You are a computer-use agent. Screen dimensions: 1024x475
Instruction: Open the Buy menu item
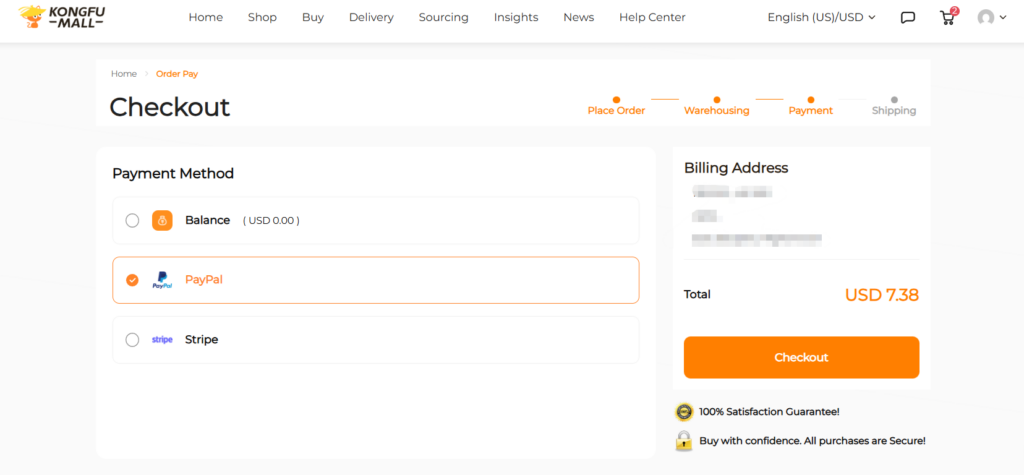pyautogui.click(x=313, y=18)
